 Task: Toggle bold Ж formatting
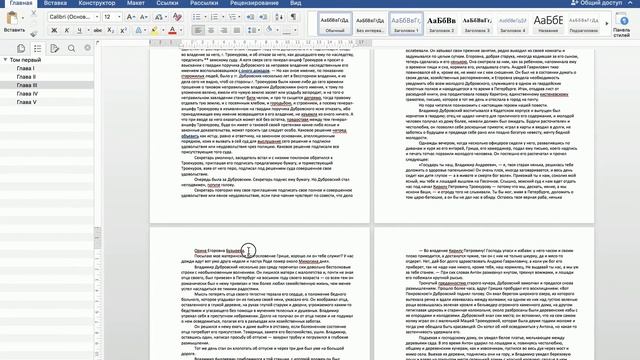click(54, 30)
